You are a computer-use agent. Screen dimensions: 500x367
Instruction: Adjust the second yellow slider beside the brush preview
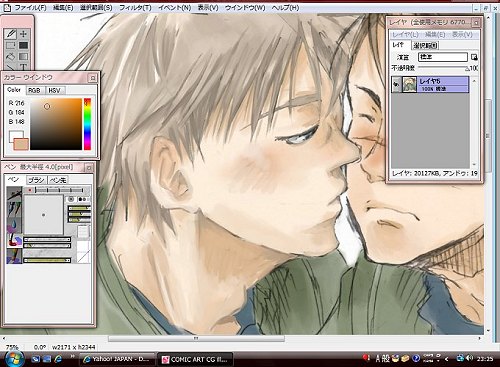[x=80, y=214]
